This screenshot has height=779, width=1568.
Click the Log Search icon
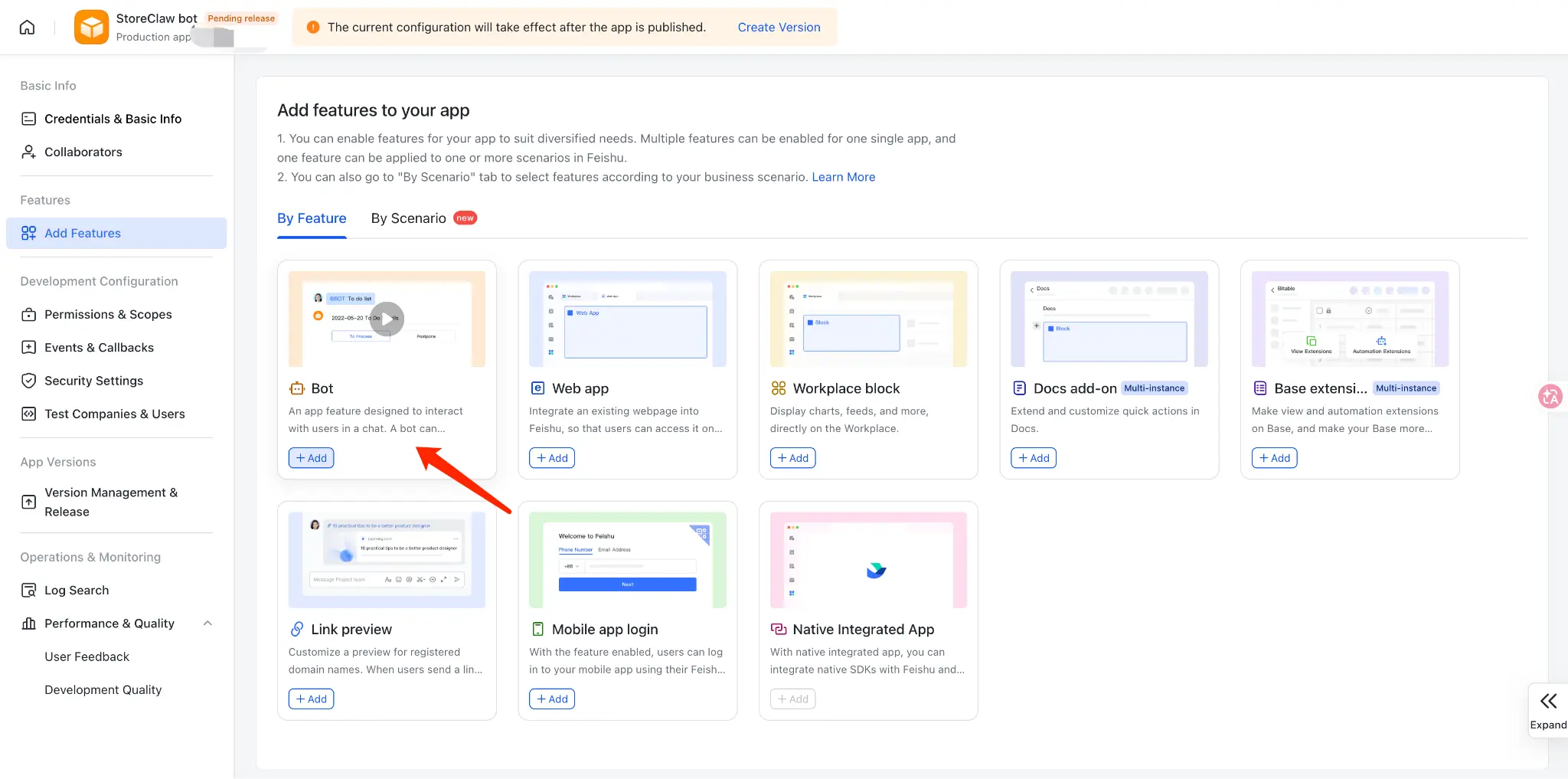click(x=28, y=590)
